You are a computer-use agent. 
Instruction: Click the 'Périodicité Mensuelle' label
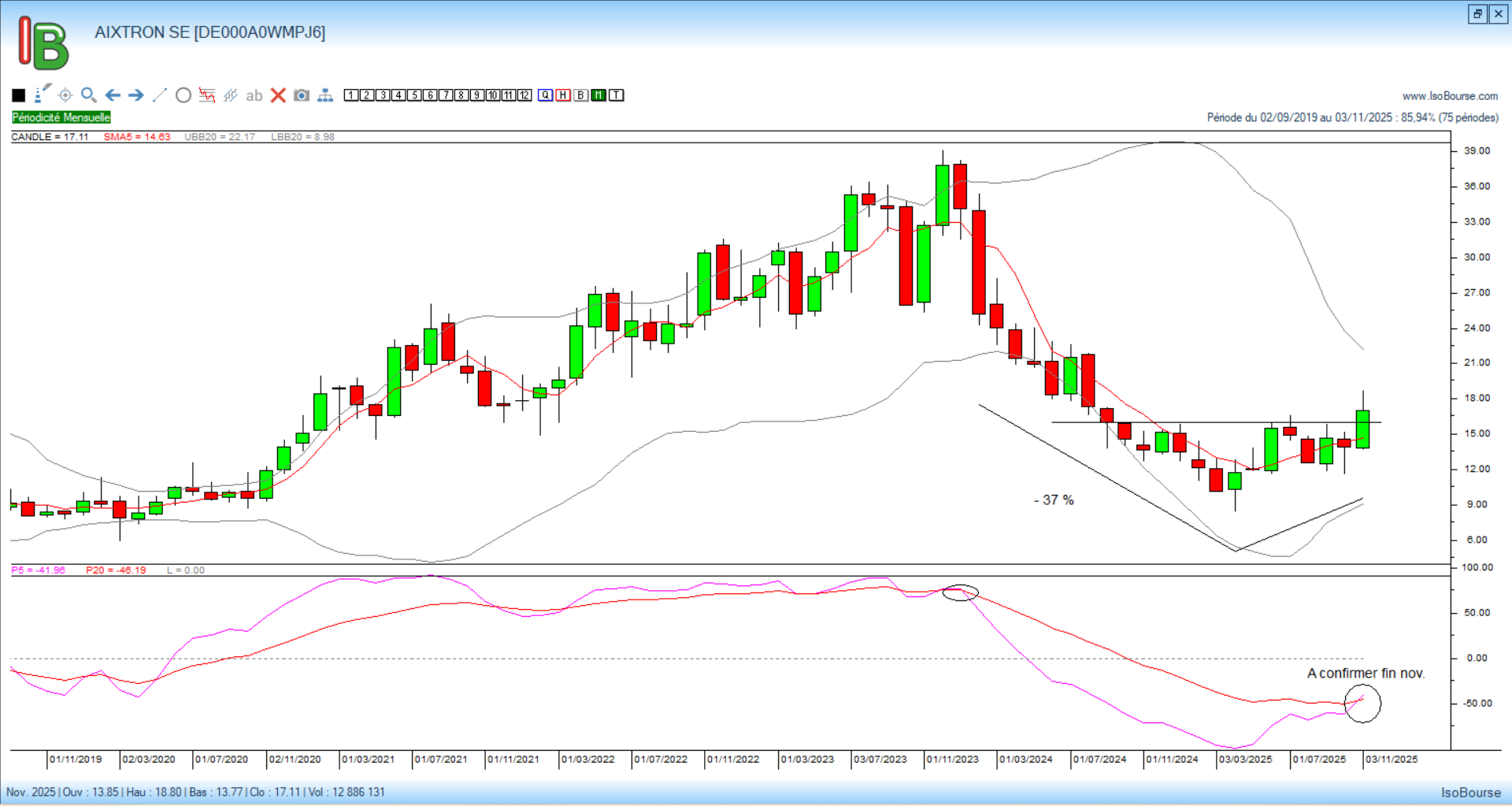tap(61, 117)
